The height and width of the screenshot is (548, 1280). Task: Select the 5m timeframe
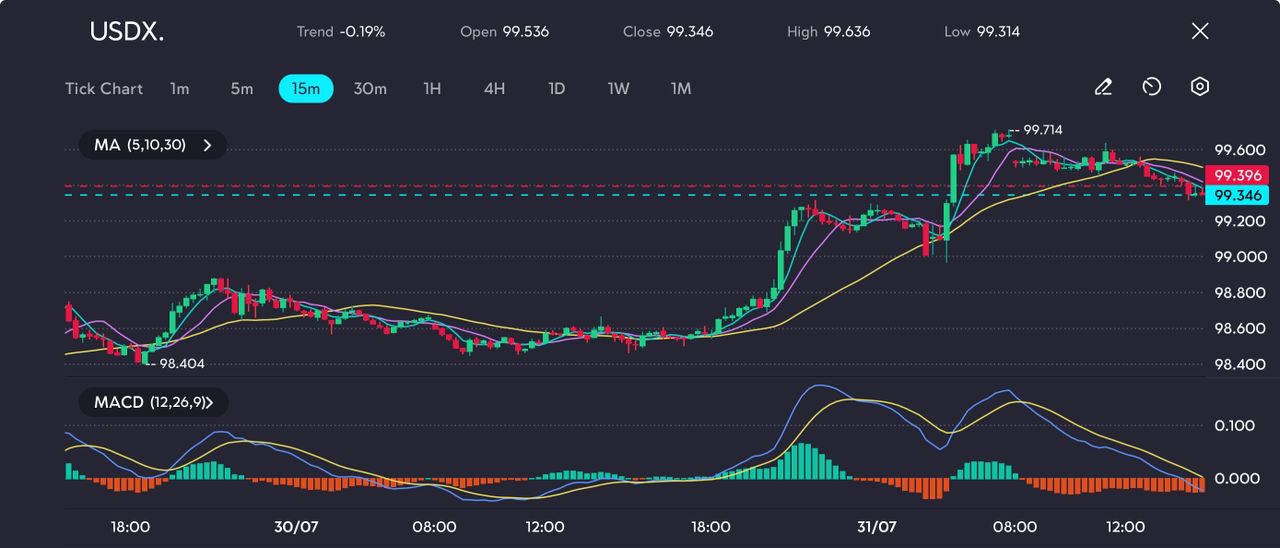pyautogui.click(x=242, y=88)
